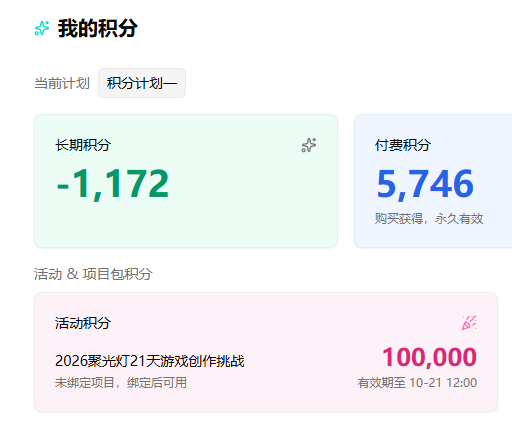Open the 积分计划一 plan badge
Image resolution: width=512 pixels, height=426 pixels.
click(142, 83)
